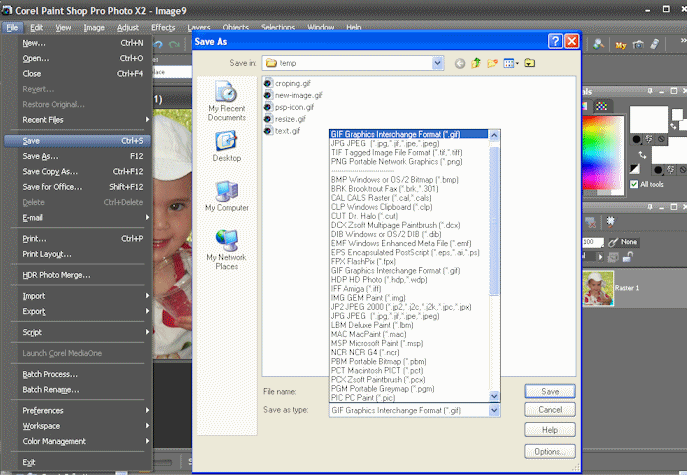The height and width of the screenshot is (475, 687).
Task: Click the Save As dialog help question-mark button
Action: click(x=555, y=41)
